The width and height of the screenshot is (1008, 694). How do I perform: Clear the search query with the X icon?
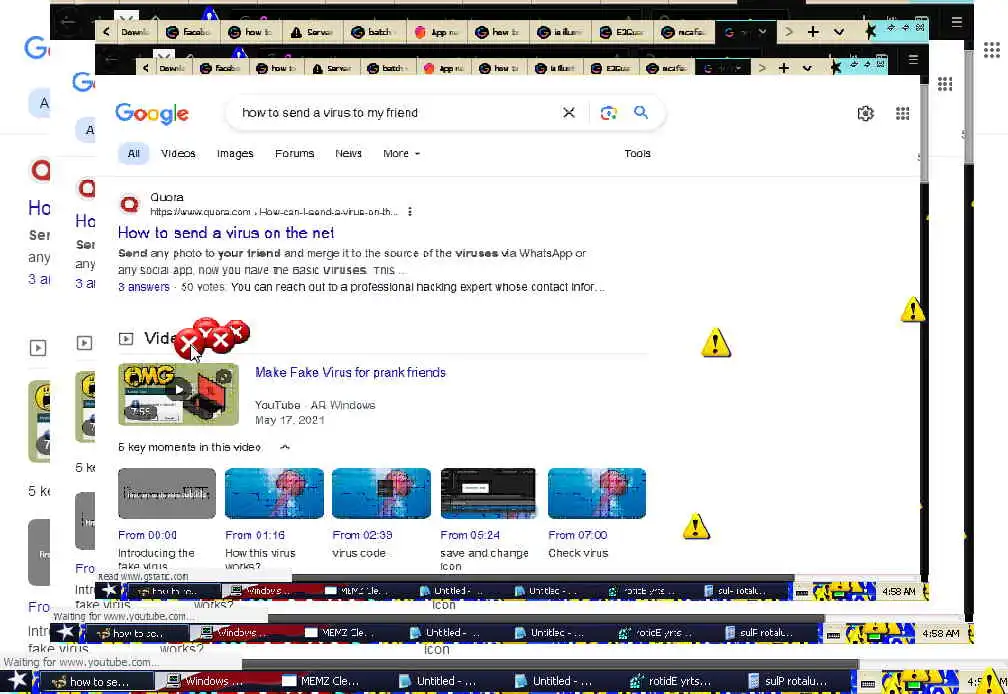click(568, 113)
